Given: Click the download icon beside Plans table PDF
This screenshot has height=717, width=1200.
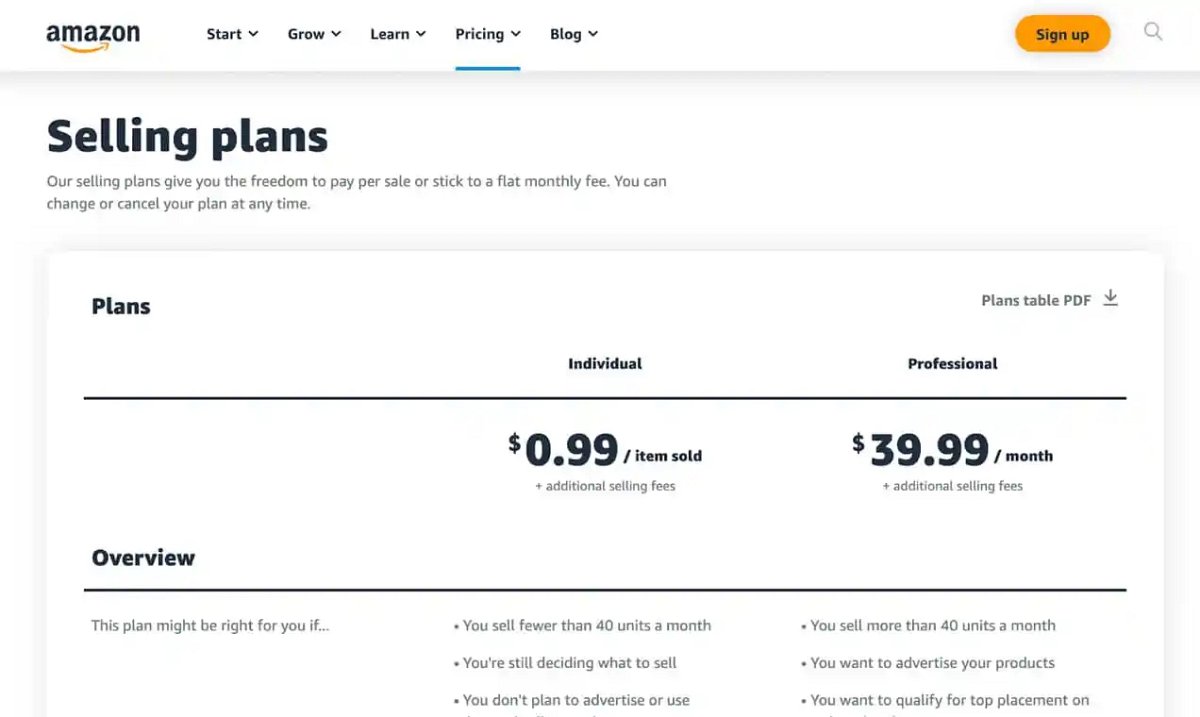Looking at the screenshot, I should (x=1110, y=297).
